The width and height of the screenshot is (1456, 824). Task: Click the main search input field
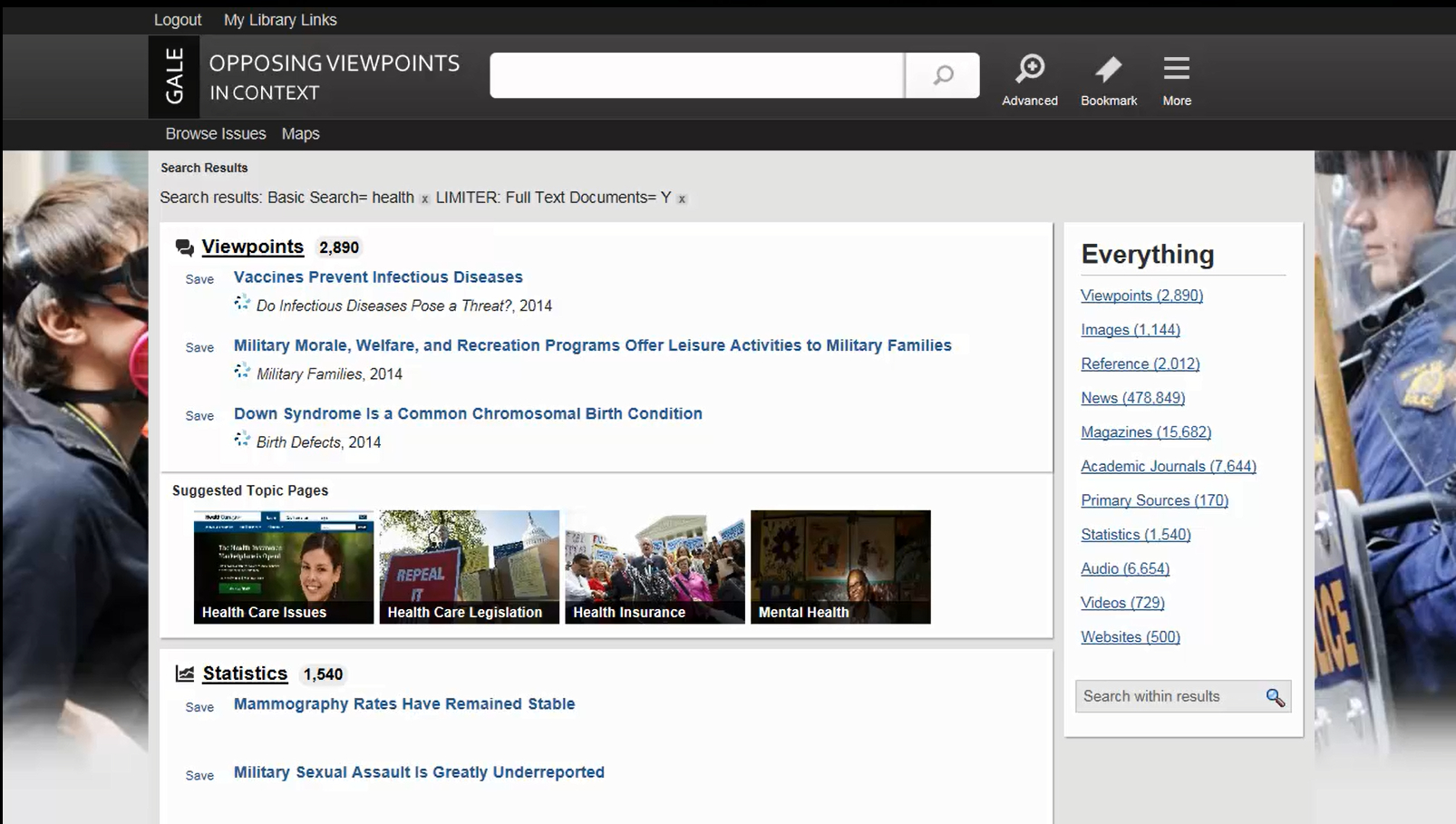(x=697, y=75)
